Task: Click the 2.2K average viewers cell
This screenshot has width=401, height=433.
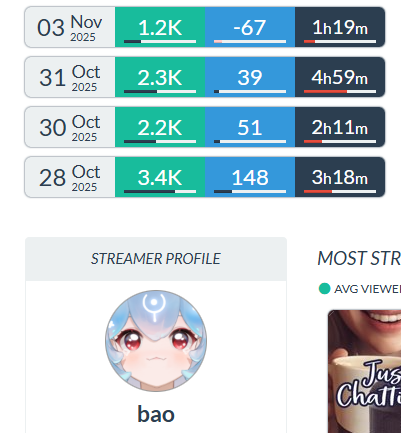Action: 160,127
